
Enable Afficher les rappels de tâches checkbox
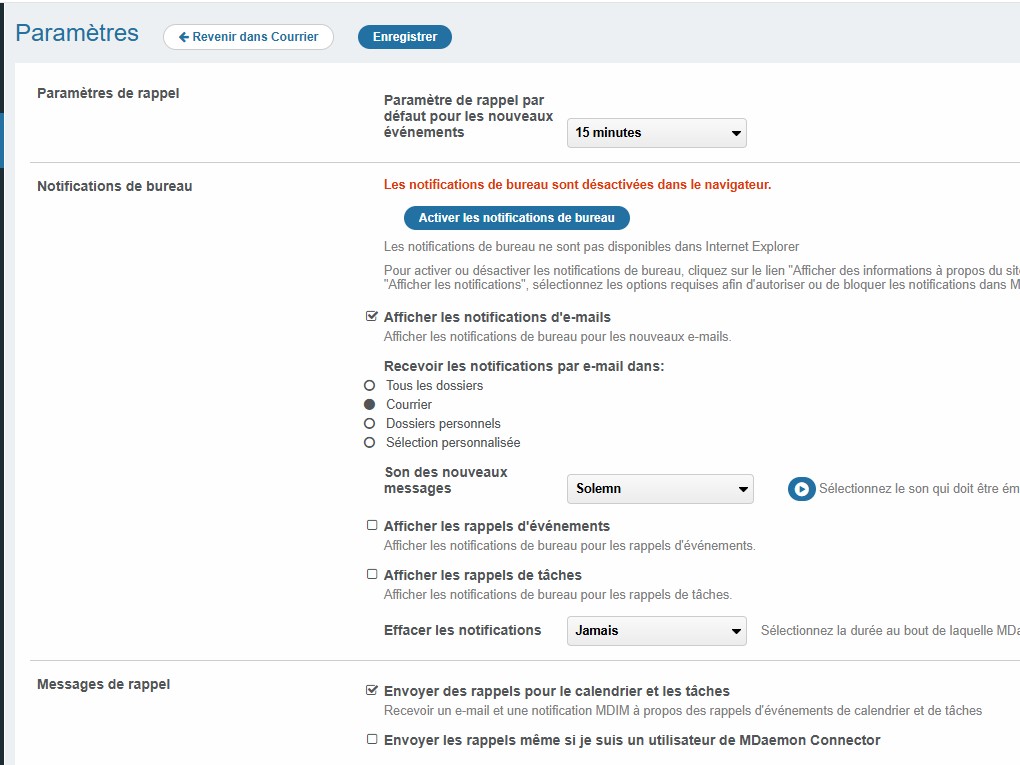372,574
